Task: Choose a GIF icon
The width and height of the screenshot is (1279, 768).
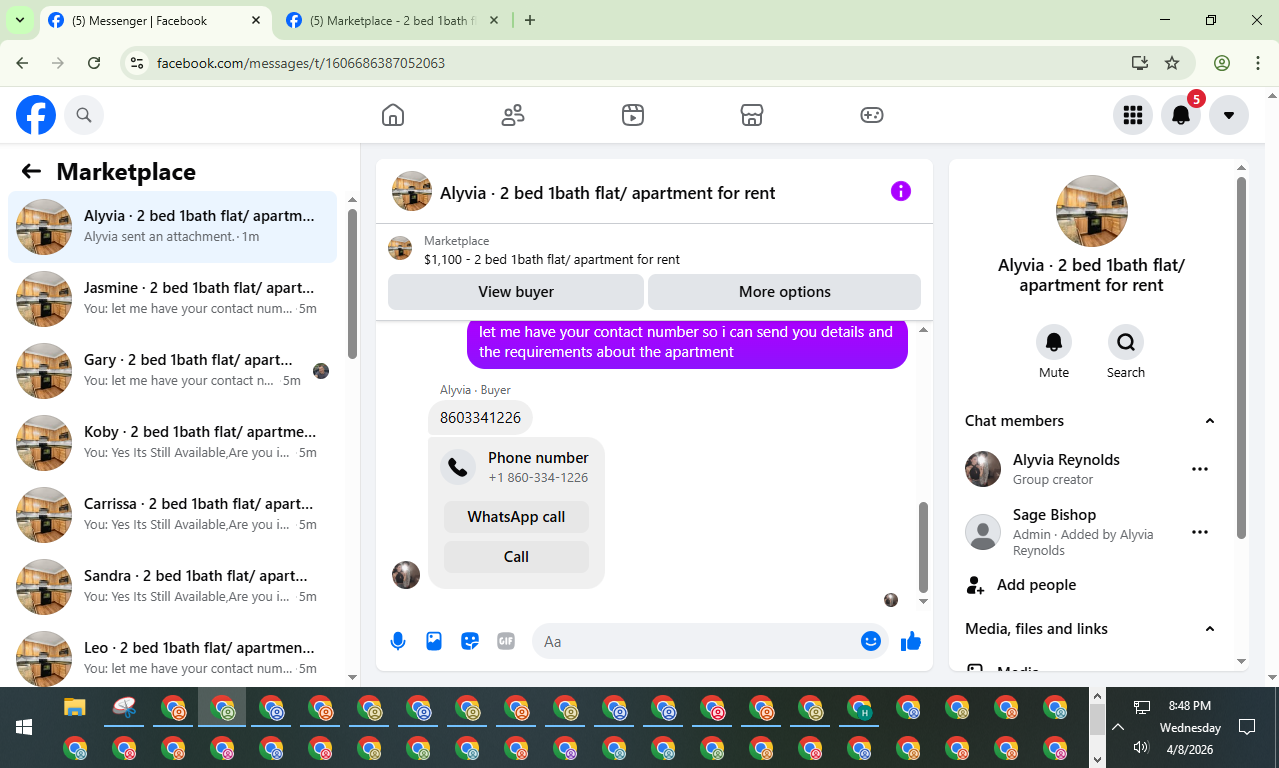Action: click(506, 641)
